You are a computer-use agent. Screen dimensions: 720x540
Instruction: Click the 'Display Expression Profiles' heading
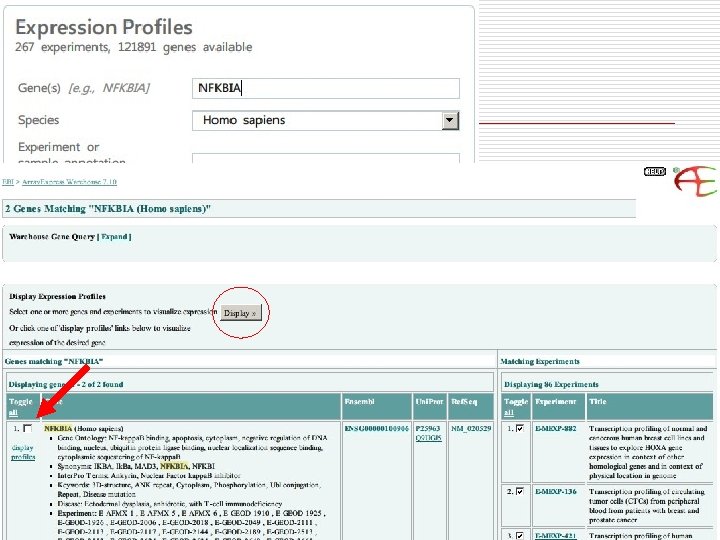57,297
